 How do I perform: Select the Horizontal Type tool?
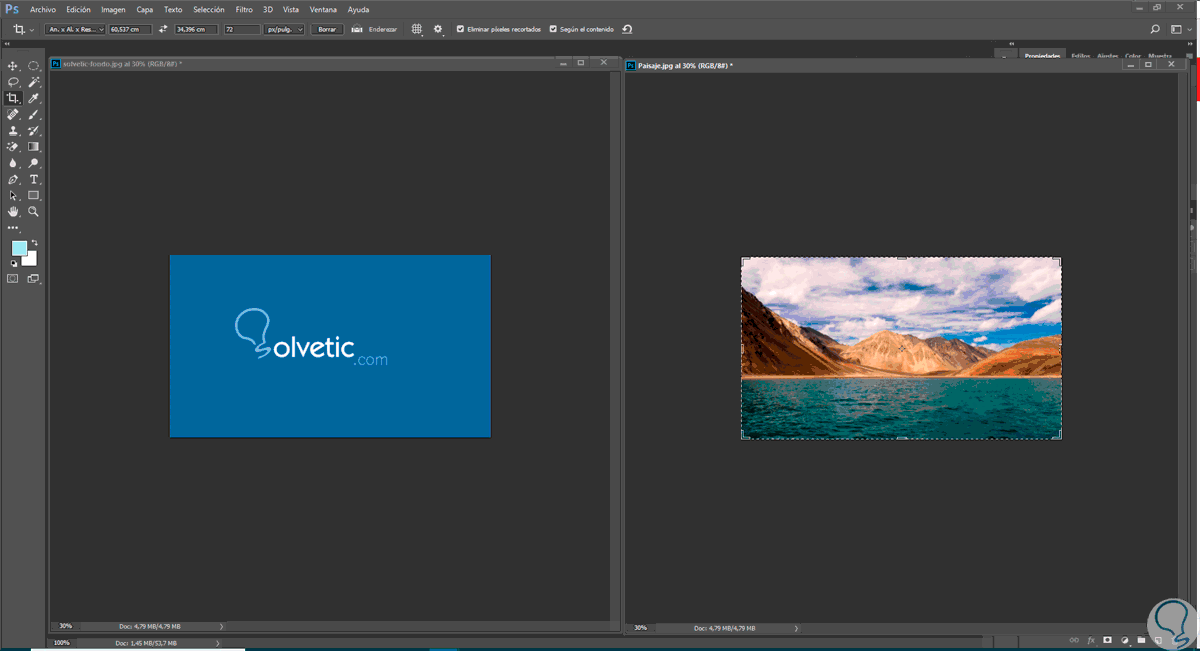point(33,180)
